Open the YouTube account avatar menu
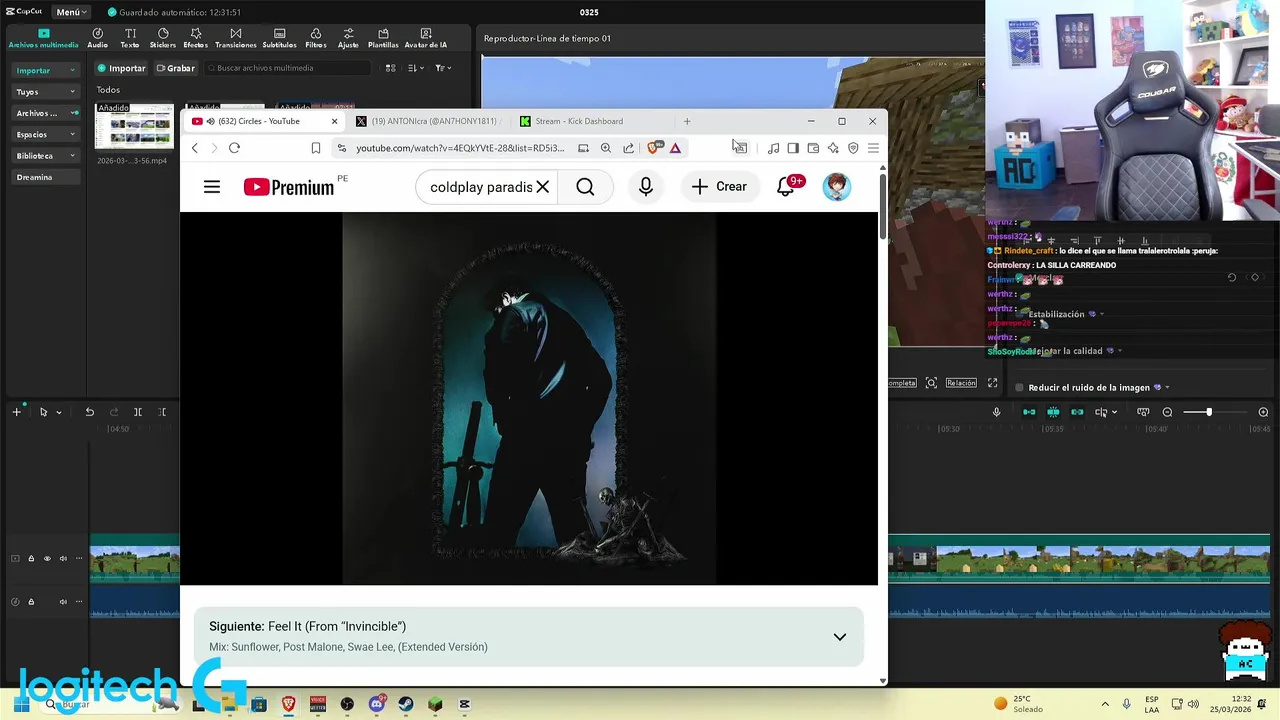The image size is (1280, 720). 836,187
